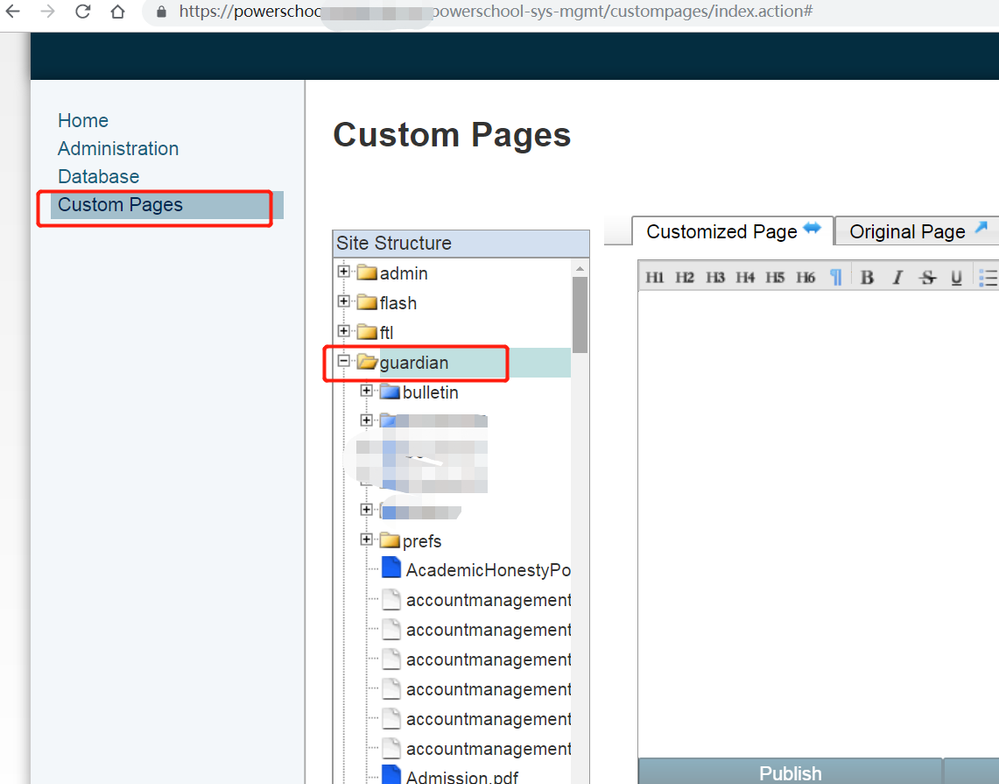Open Admission.pdf in site tree
The image size is (999, 784).
click(x=462, y=776)
